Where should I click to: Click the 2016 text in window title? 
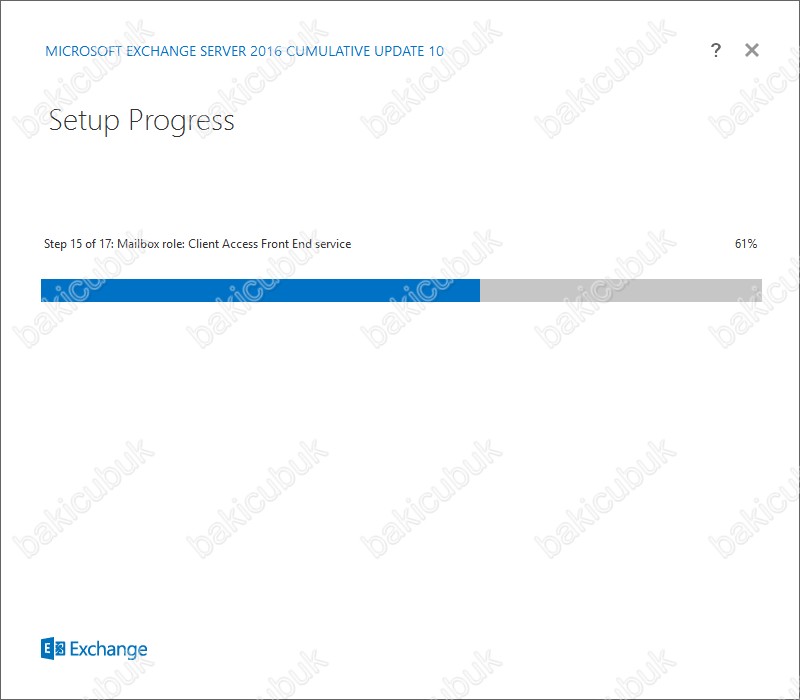[x=266, y=51]
